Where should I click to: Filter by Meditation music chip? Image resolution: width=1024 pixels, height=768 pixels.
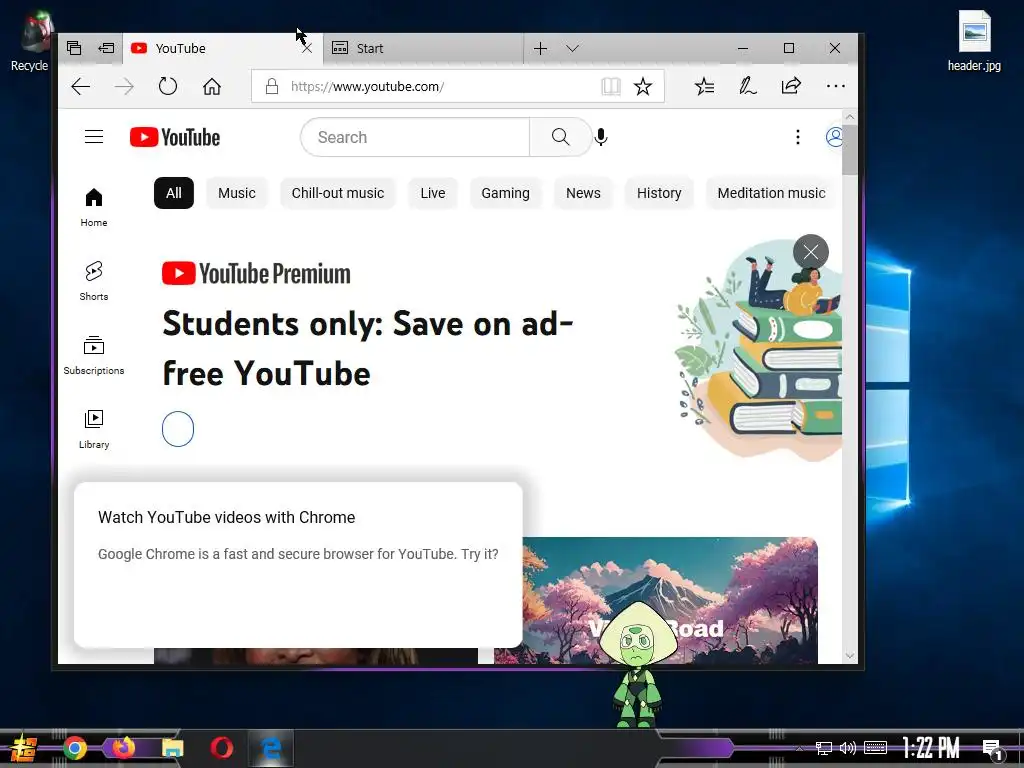point(771,193)
